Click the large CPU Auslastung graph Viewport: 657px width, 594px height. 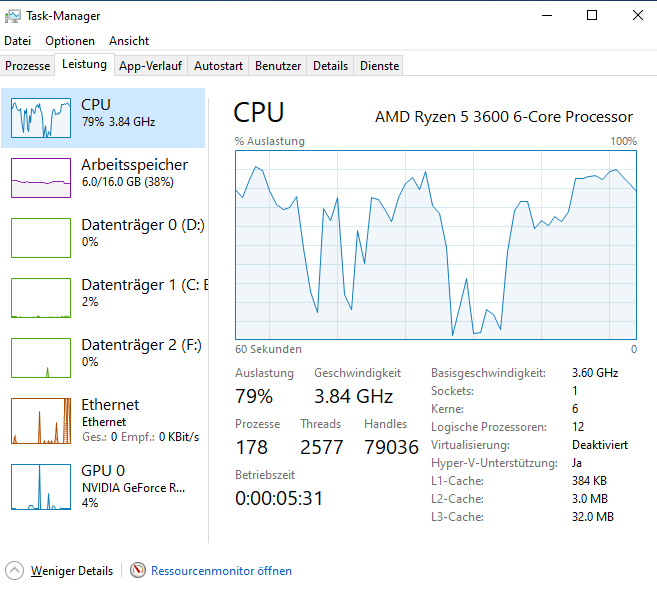tap(436, 245)
